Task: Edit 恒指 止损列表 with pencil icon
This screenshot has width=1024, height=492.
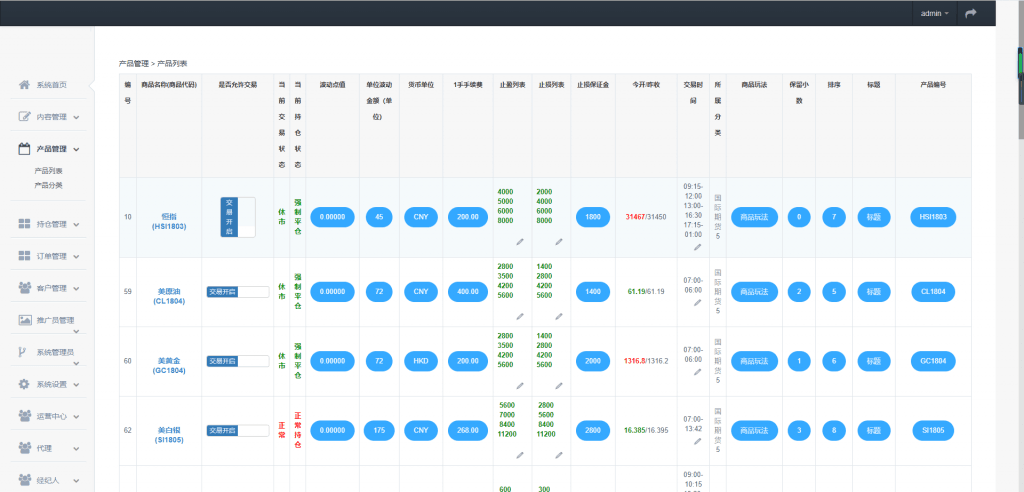Action: (x=558, y=242)
